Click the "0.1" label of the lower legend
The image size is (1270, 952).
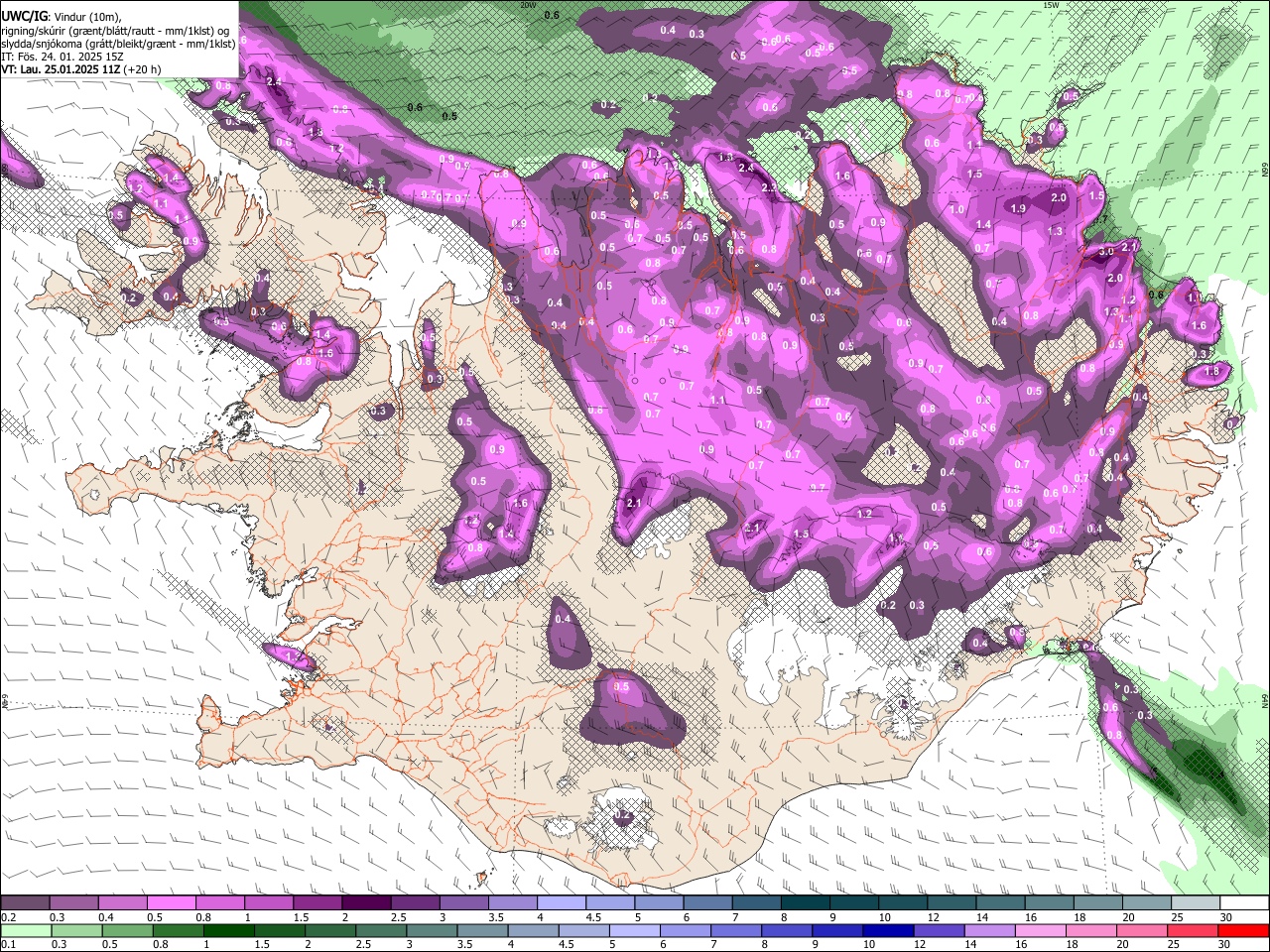(x=9, y=944)
